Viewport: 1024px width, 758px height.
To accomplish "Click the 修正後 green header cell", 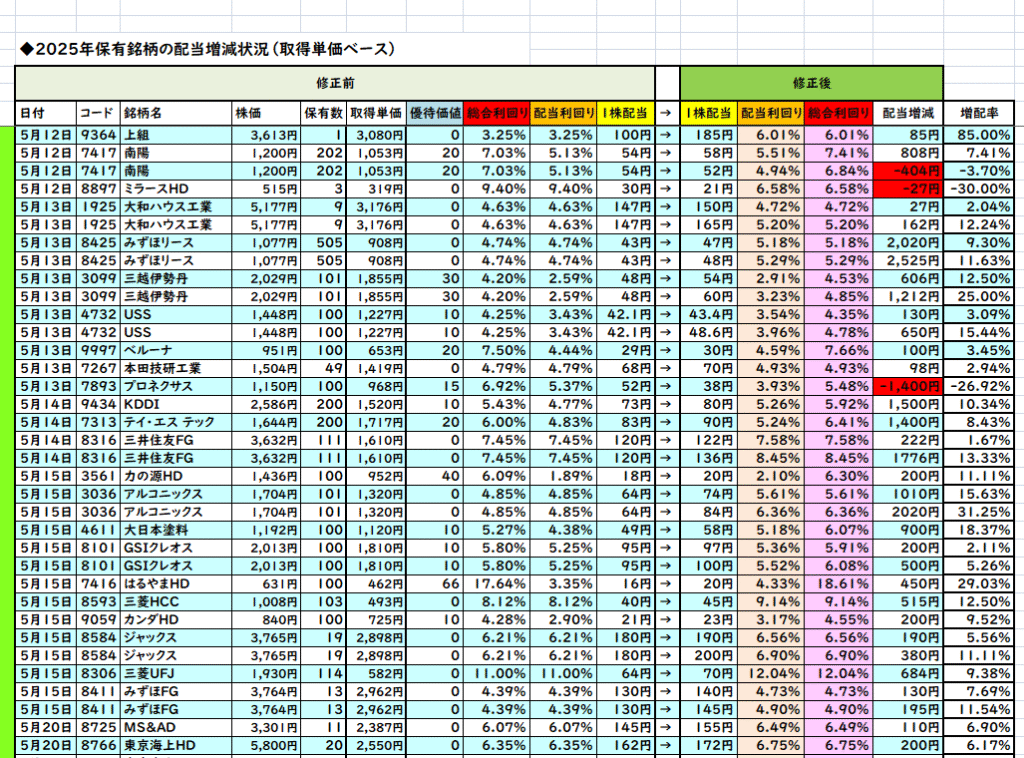I will point(811,84).
